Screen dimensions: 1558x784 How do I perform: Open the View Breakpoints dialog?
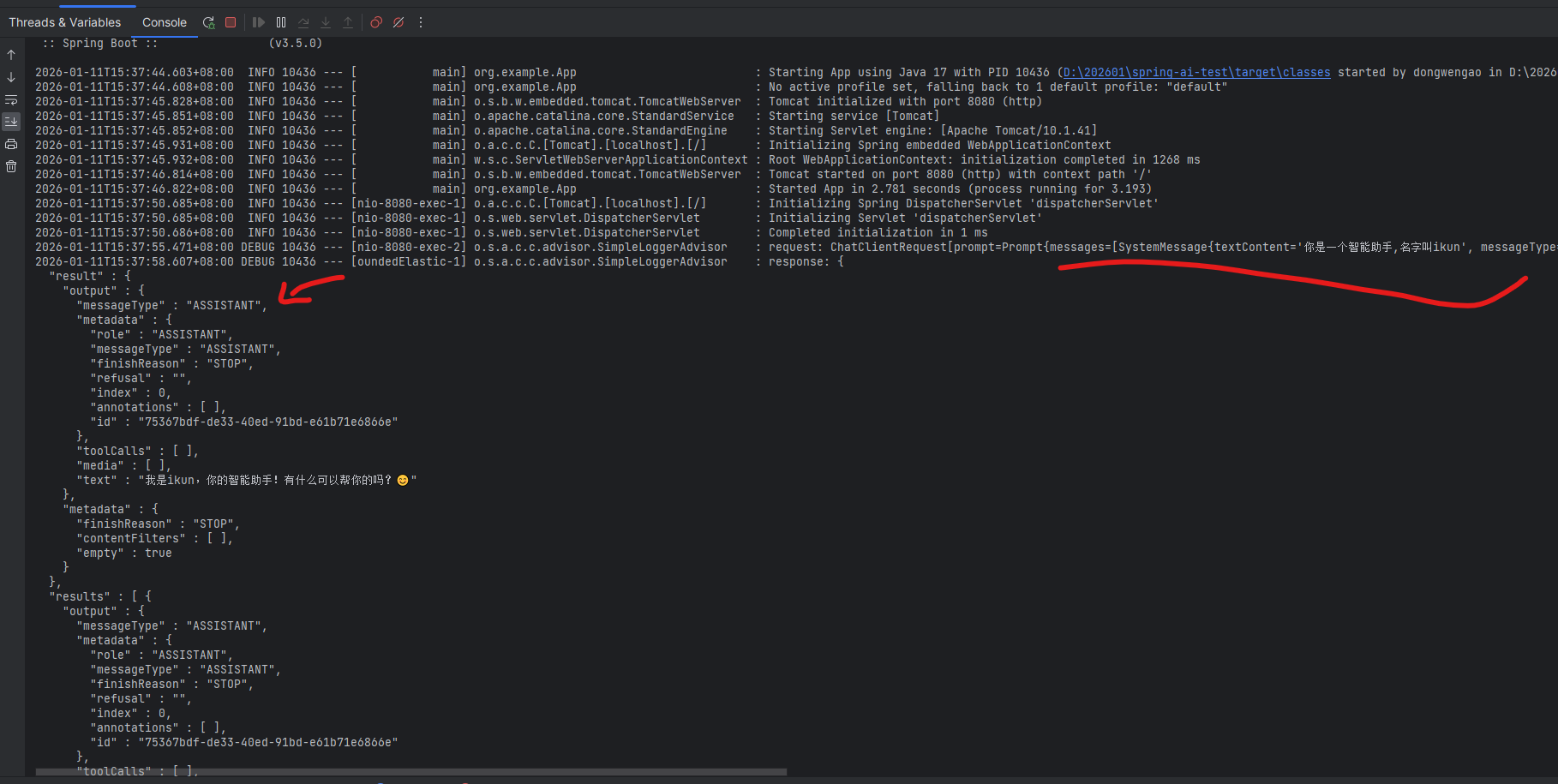(376, 22)
